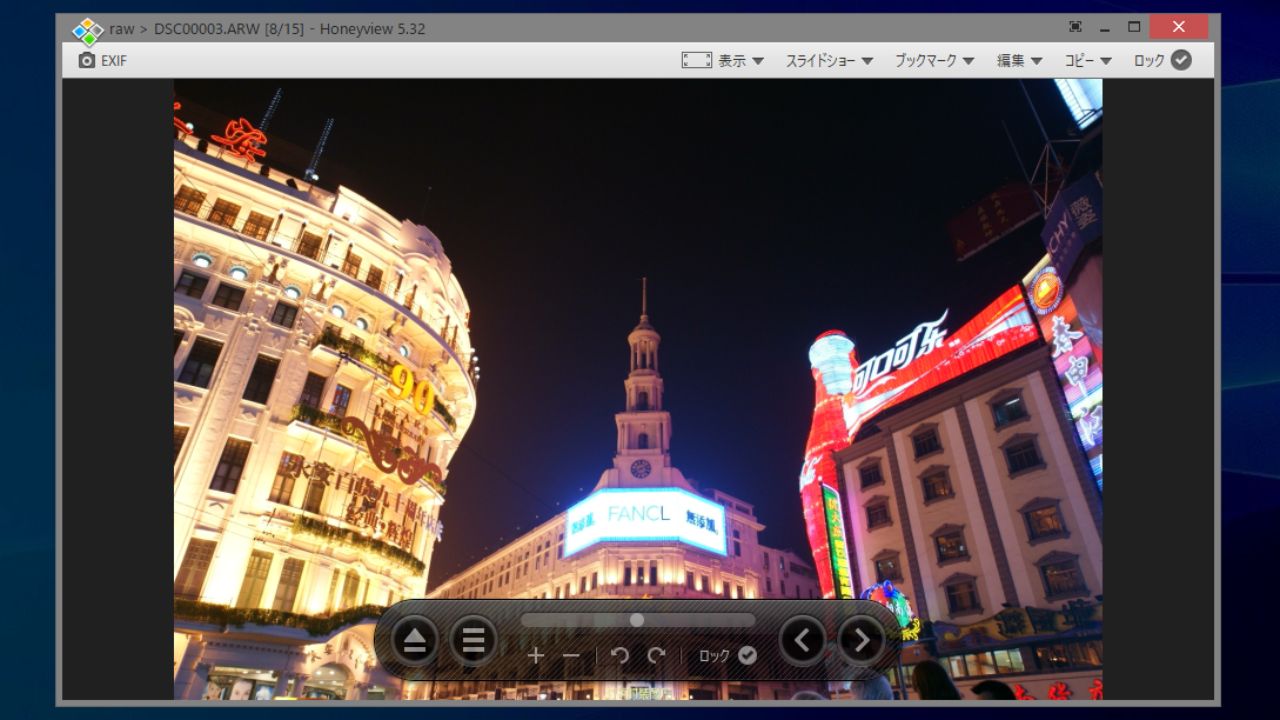Screen dimensions: 1280x720
Task: Expand the スライドショー dropdown
Action: pyautogui.click(x=829, y=61)
